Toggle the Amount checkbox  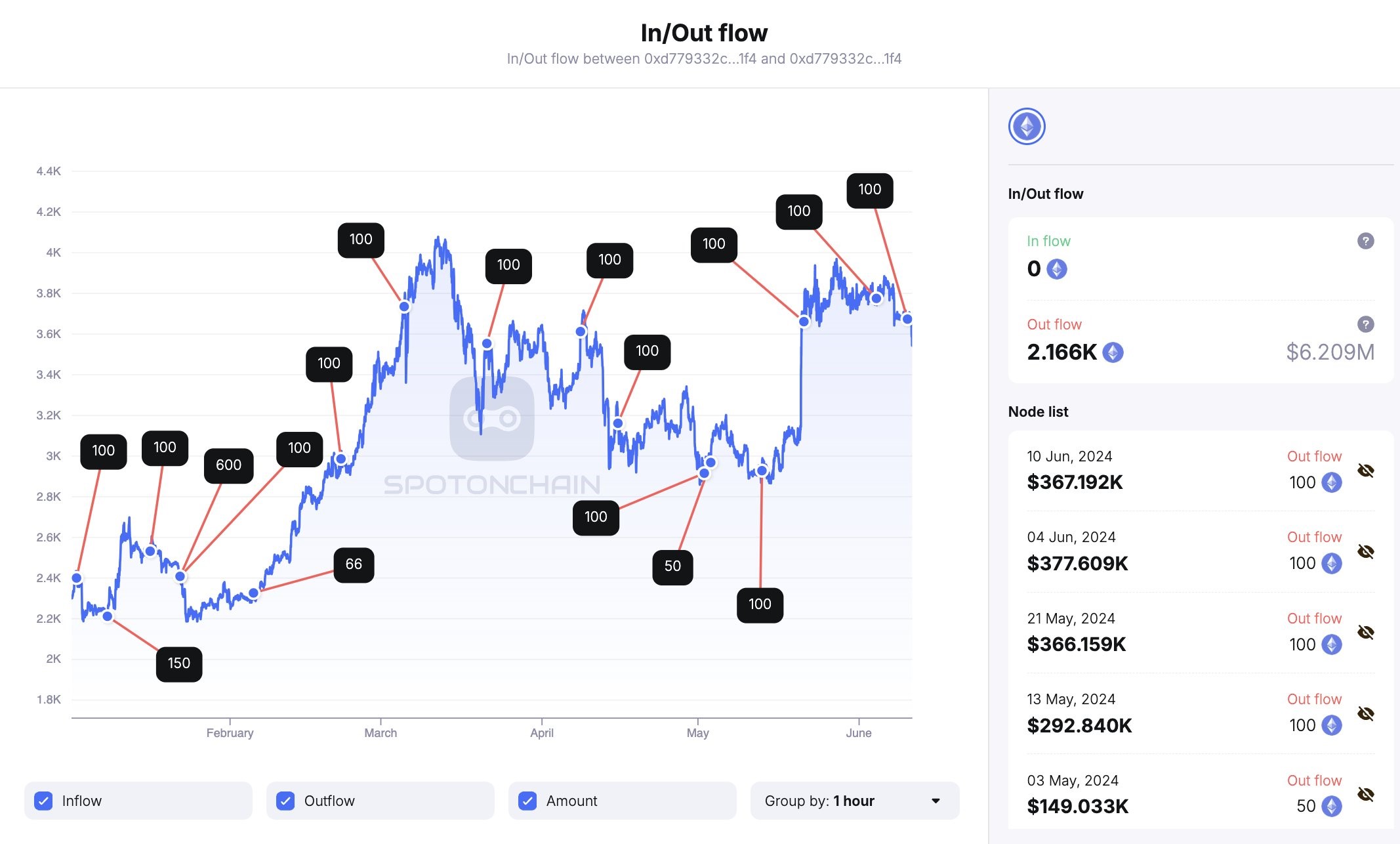(527, 801)
